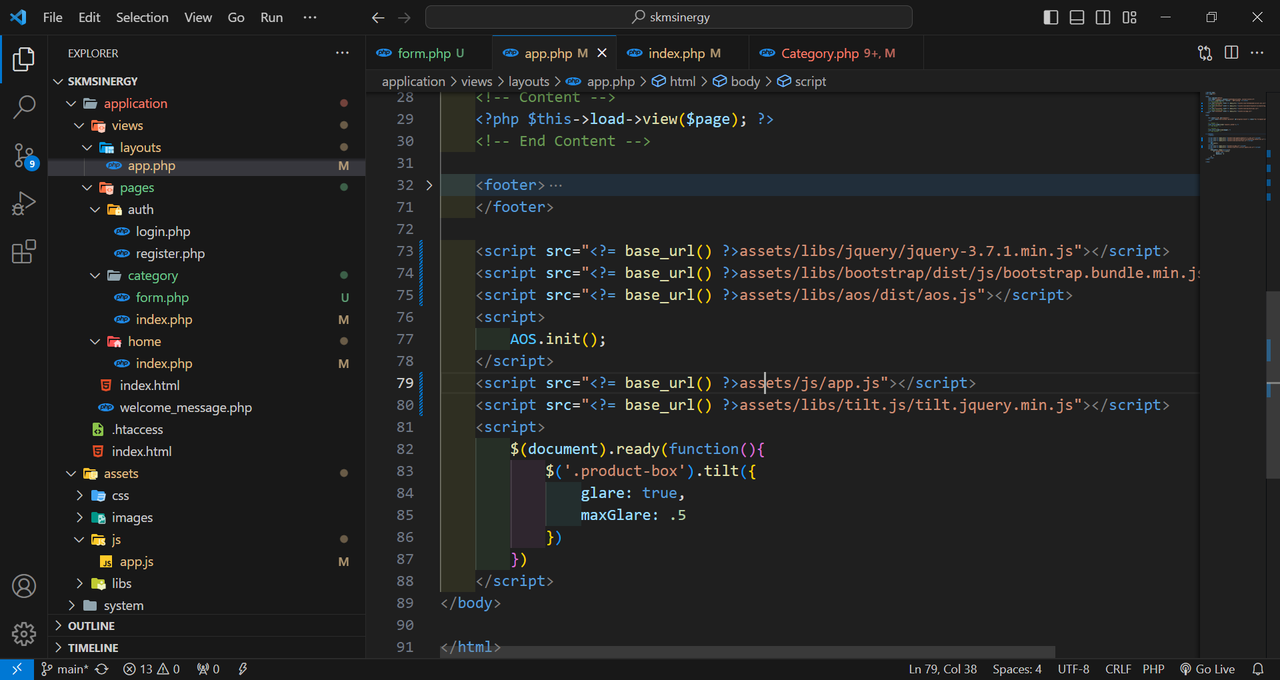Change language mode PHP in status bar

point(1153,669)
